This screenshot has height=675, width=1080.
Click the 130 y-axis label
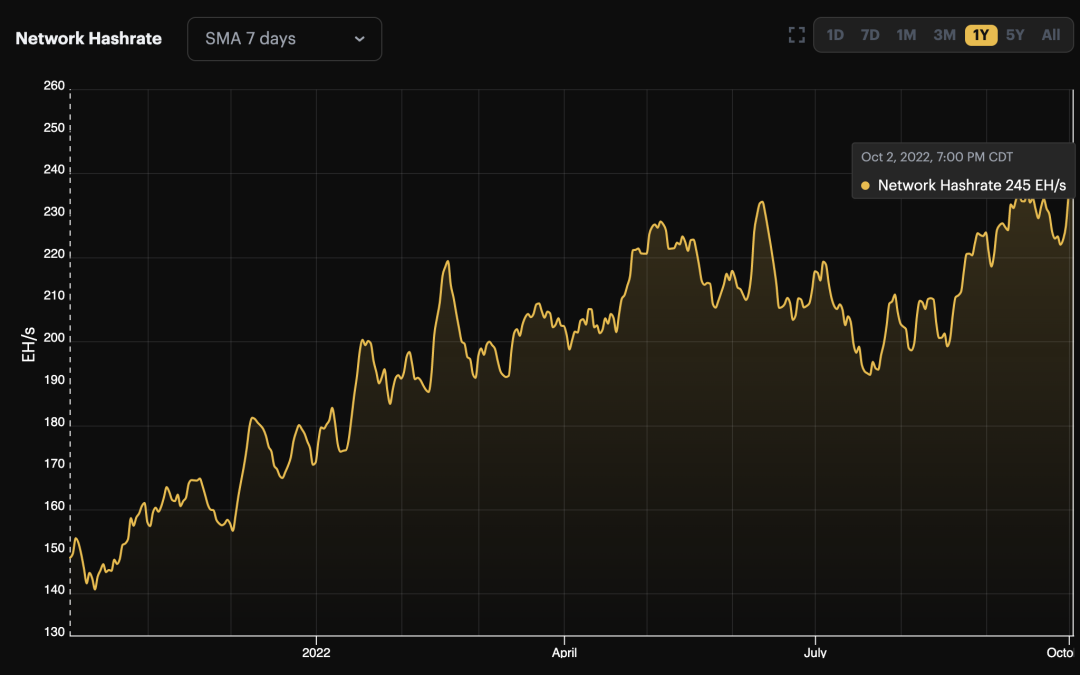click(54, 632)
